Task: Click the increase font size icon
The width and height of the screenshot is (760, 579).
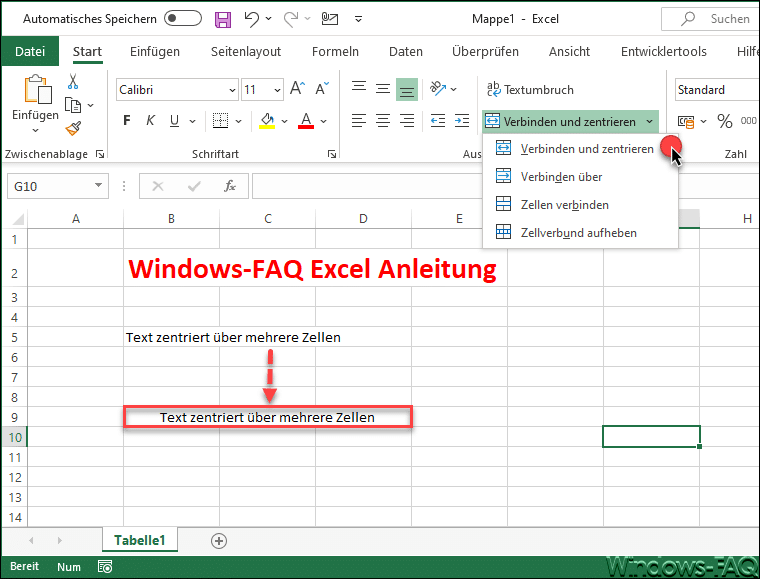Action: coord(297,89)
